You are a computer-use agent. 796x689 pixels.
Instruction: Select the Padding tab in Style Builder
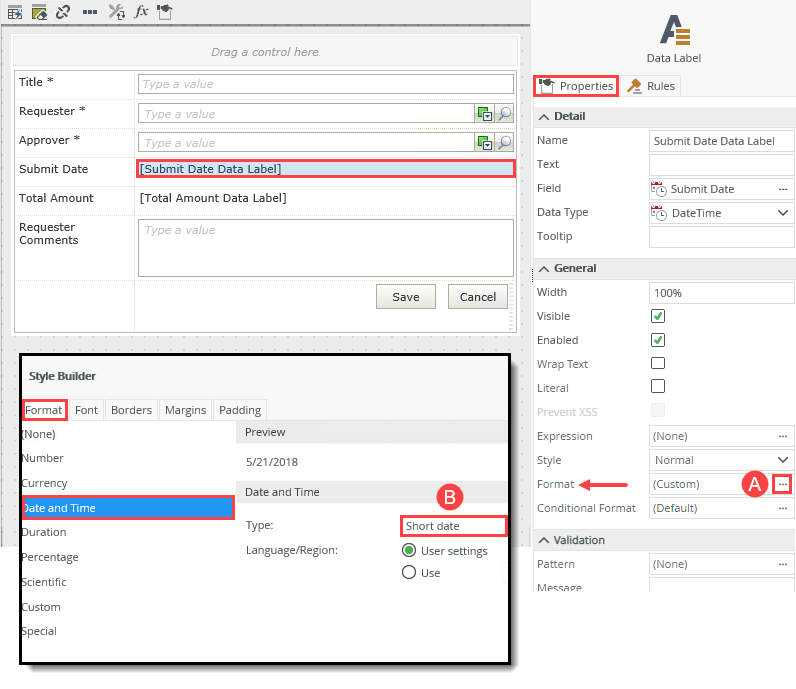pyautogui.click(x=240, y=410)
